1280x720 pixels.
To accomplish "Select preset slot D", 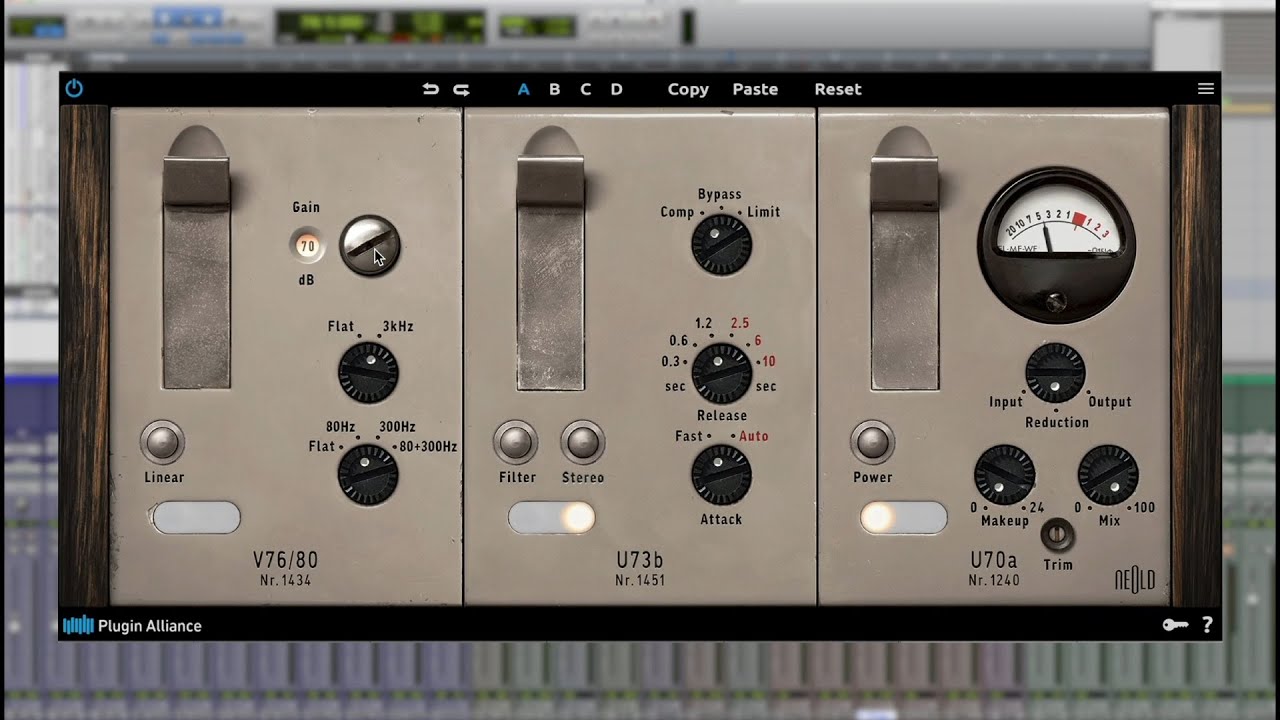I will pyautogui.click(x=616, y=89).
